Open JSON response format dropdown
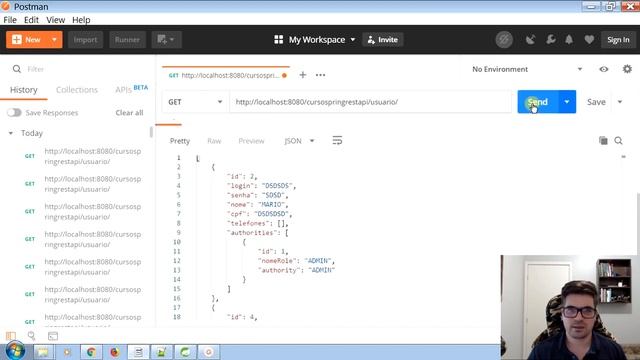This screenshot has width=640, height=360. tap(299, 141)
